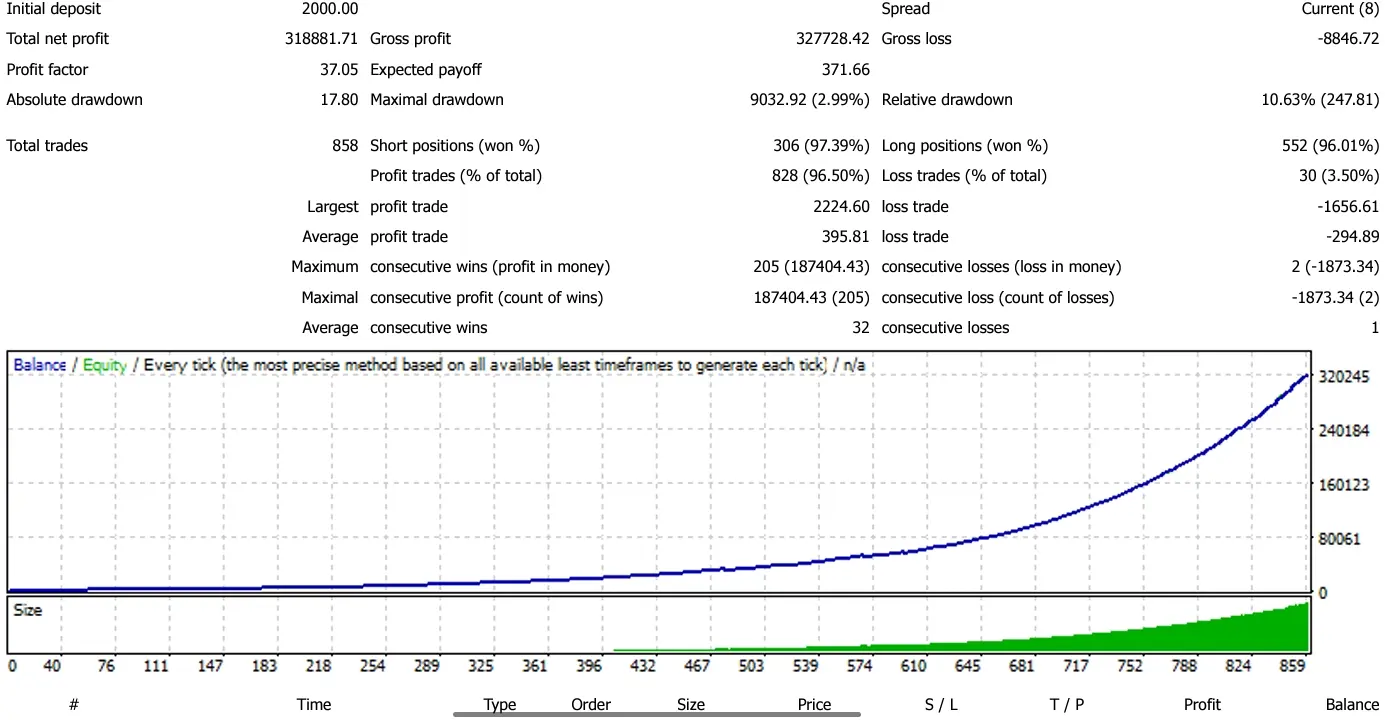The height and width of the screenshot is (720, 1385).
Task: Select the Total trades value 858
Action: coord(345,146)
